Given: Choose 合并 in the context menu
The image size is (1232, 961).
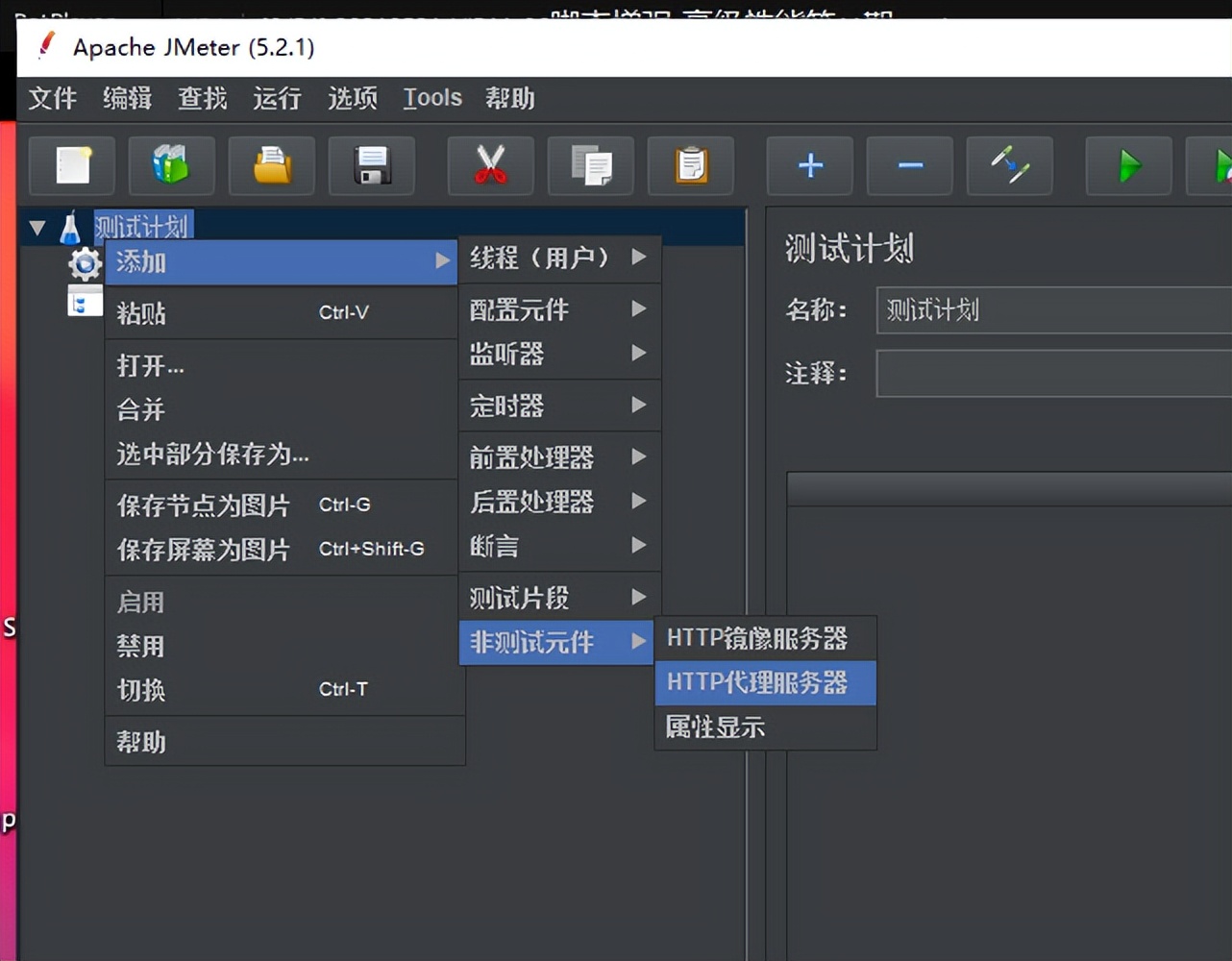Looking at the screenshot, I should 282,409.
